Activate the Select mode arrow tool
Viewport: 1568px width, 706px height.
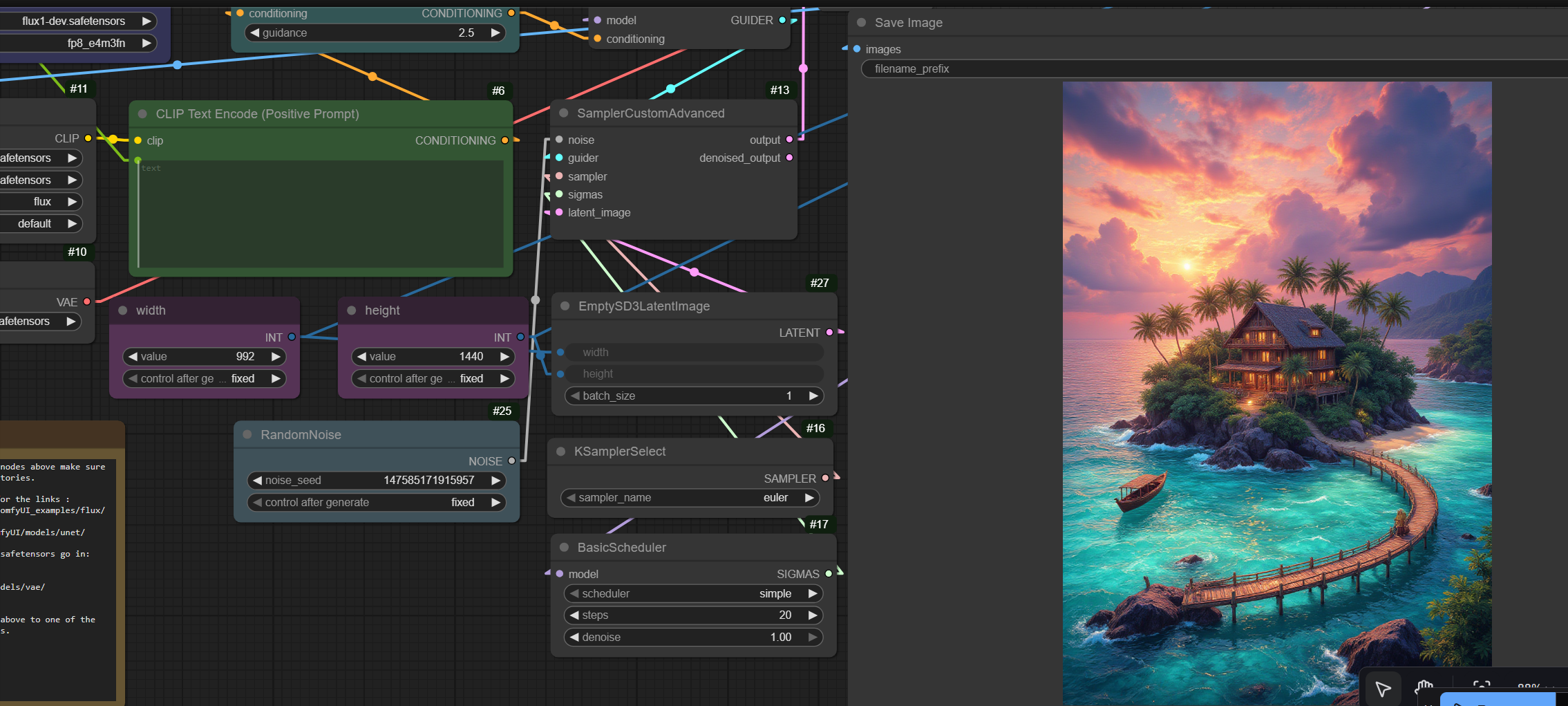(1383, 689)
